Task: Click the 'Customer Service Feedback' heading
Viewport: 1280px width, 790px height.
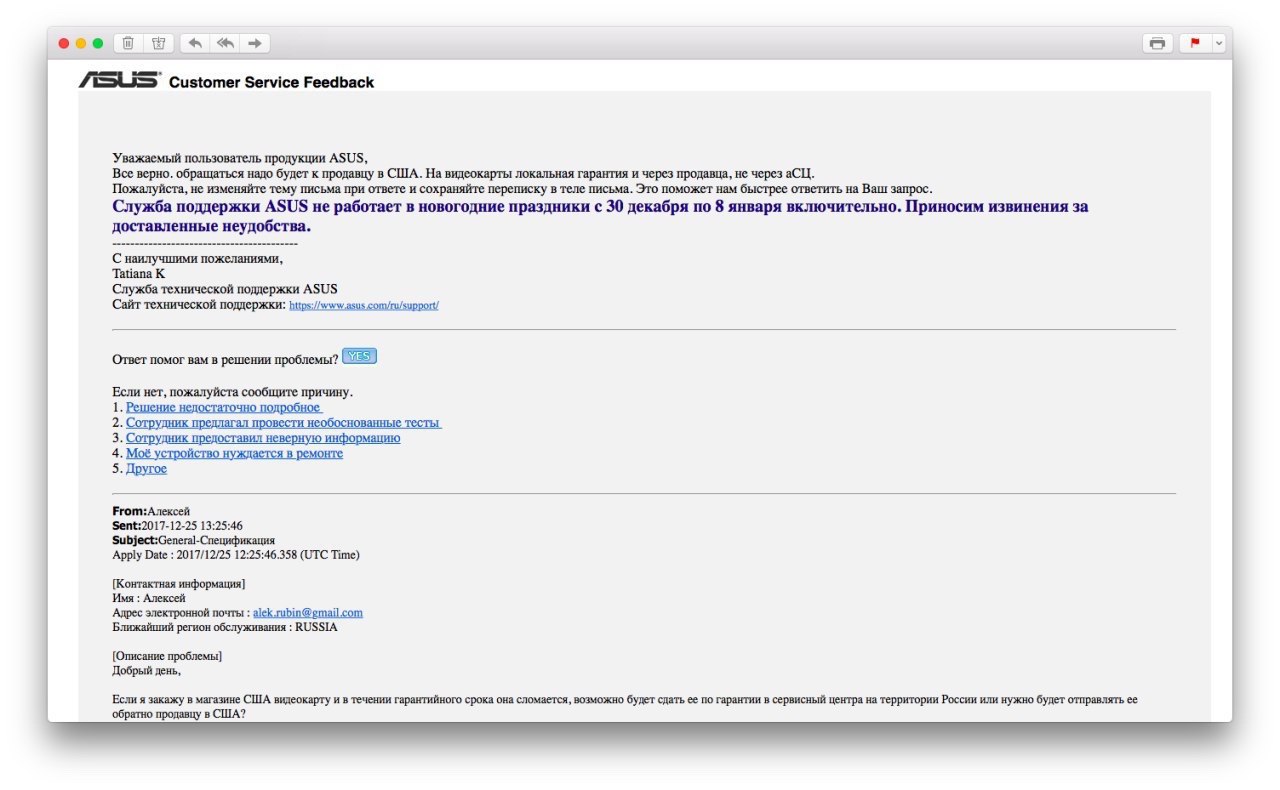Action: click(271, 82)
